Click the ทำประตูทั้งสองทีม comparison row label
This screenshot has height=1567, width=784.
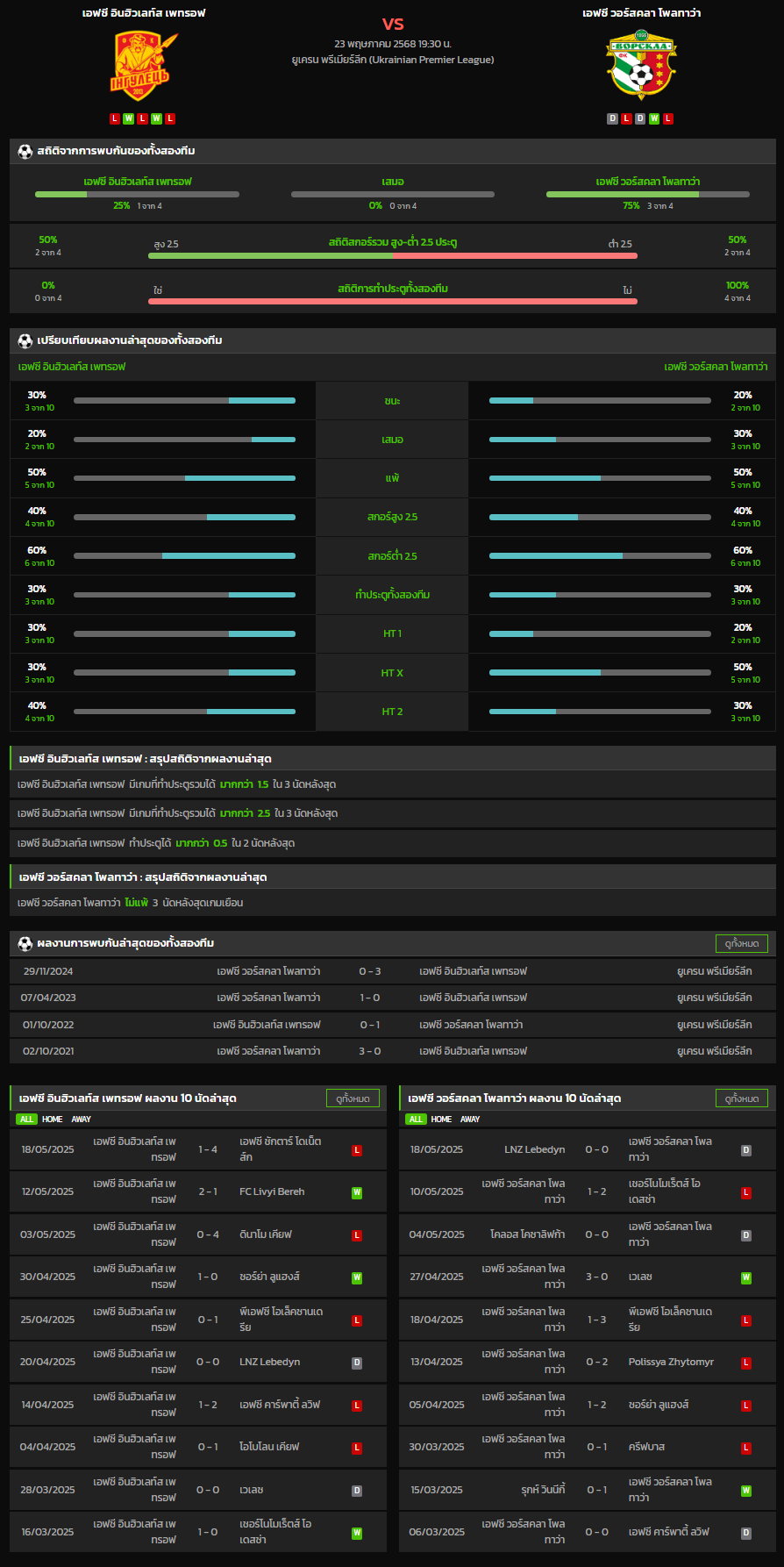pyautogui.click(x=392, y=595)
